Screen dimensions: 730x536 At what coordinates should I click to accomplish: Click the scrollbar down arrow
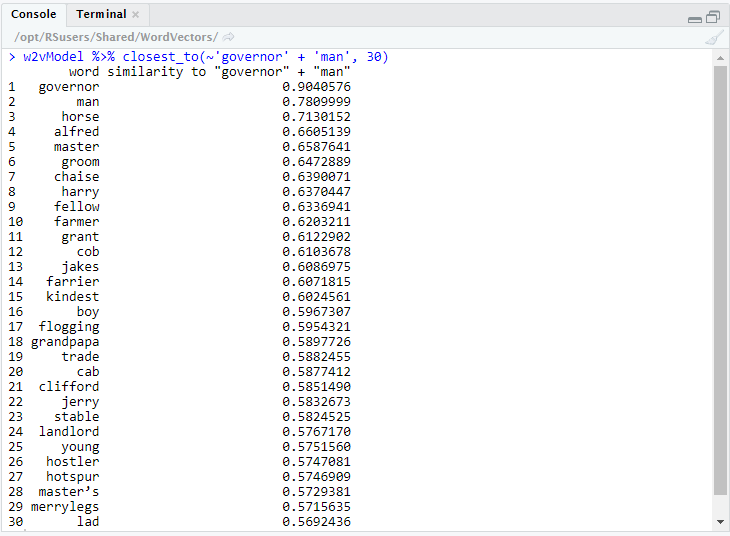(720, 522)
